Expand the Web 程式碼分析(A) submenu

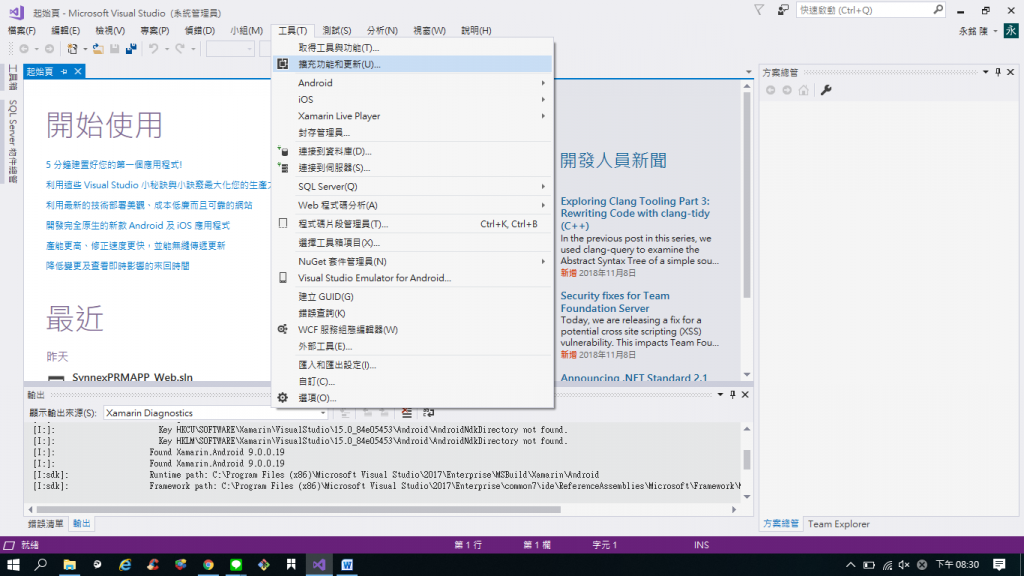413,205
